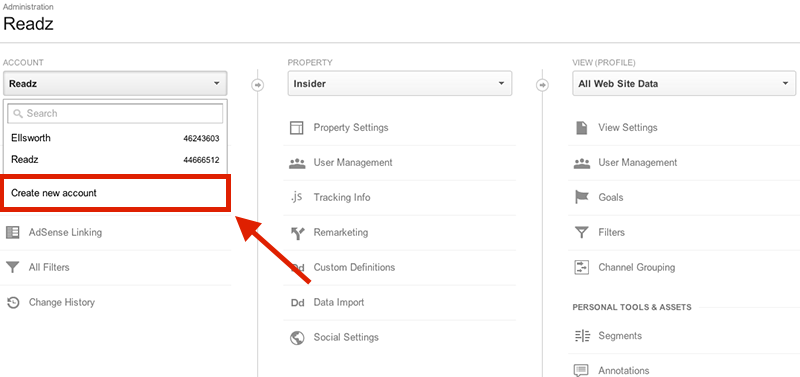This screenshot has width=800, height=377.
Task: Click the Change History clock icon
Action: click(13, 303)
